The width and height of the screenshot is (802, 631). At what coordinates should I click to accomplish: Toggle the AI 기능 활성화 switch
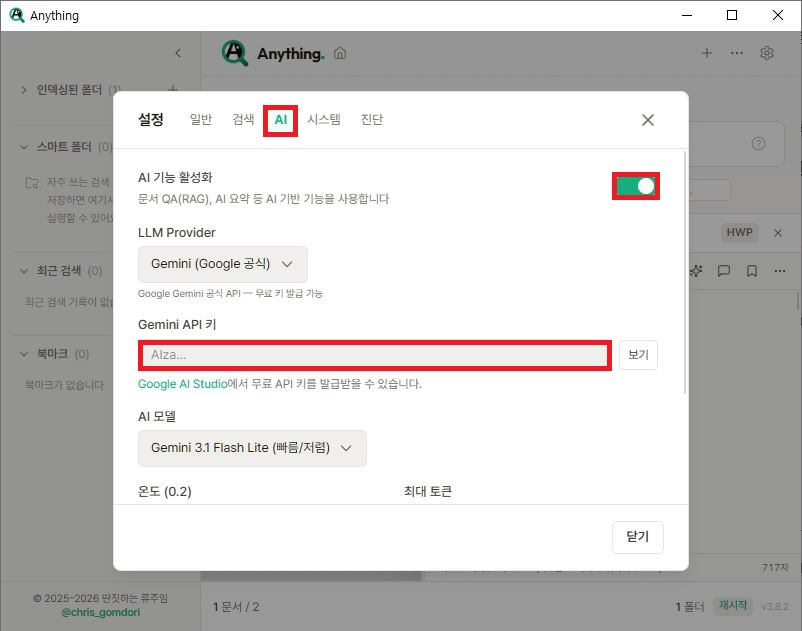635,186
